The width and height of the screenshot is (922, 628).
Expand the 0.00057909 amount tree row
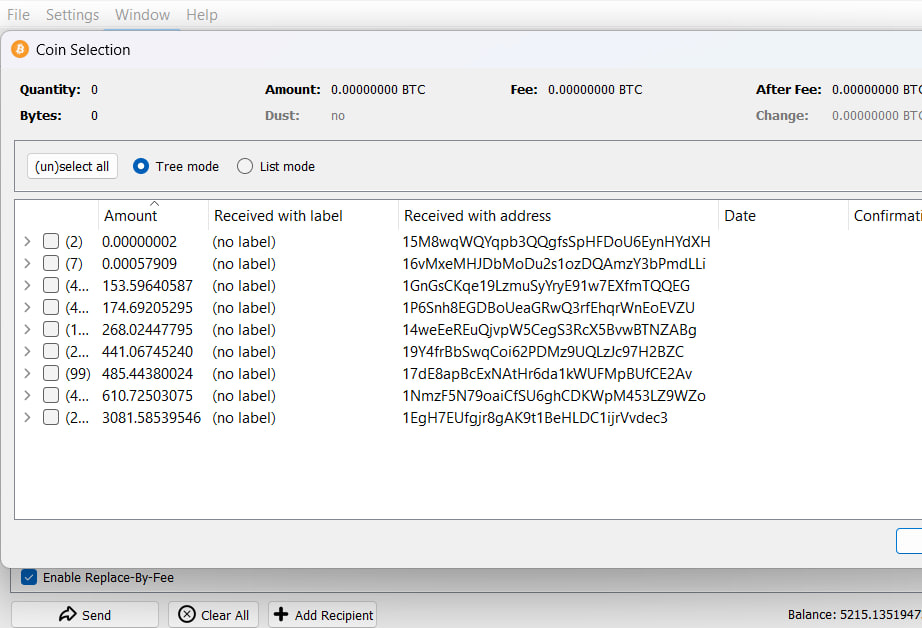tap(27, 263)
